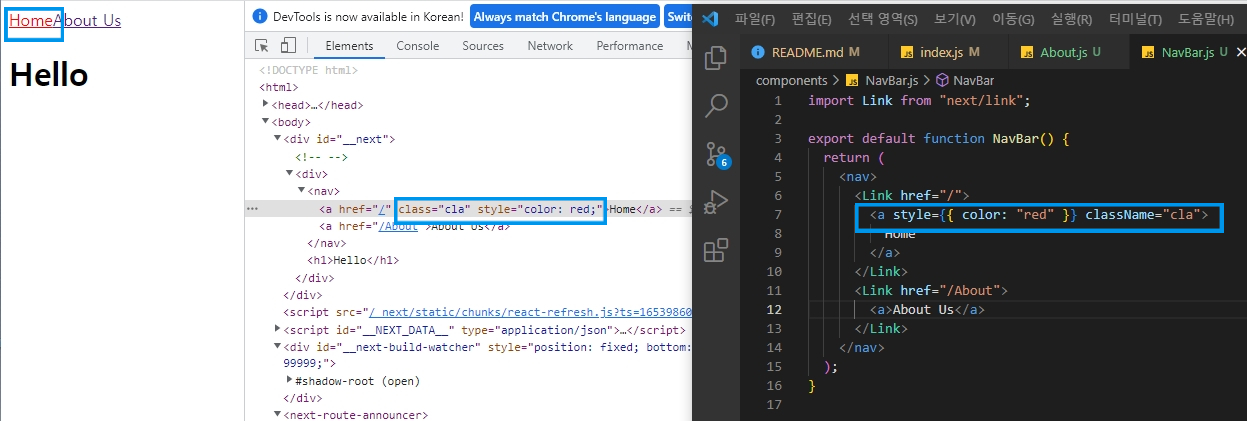Click Always match Chrome's language button
Screen dimensions: 1247x421
(564, 17)
